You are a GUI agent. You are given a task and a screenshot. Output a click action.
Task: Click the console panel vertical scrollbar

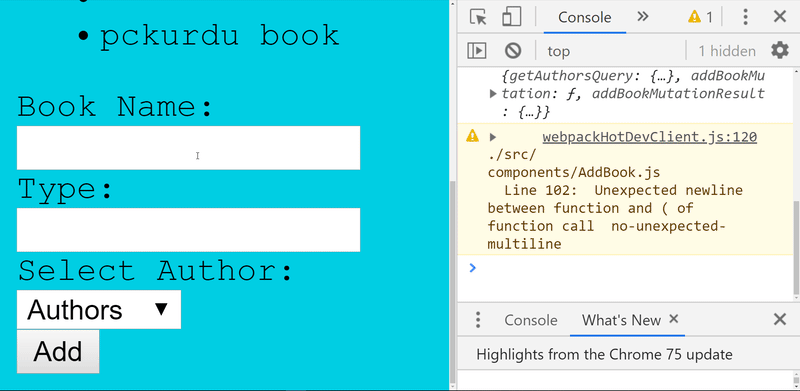[796, 248]
